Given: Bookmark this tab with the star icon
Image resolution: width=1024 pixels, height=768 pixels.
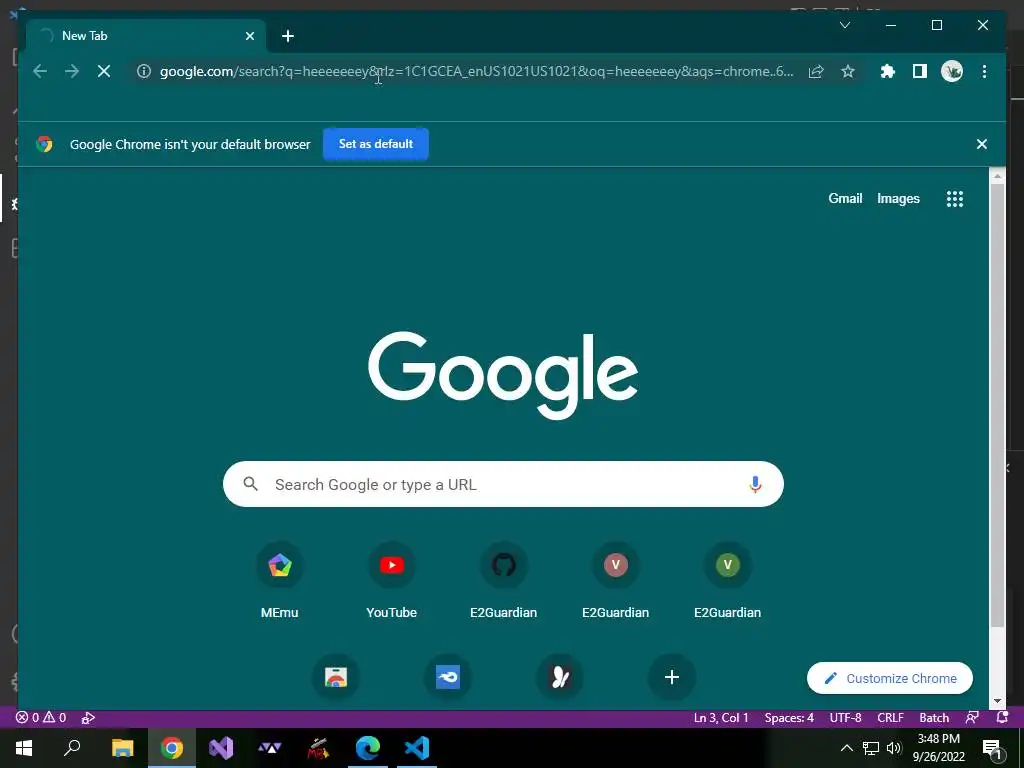Looking at the screenshot, I should click(x=848, y=71).
